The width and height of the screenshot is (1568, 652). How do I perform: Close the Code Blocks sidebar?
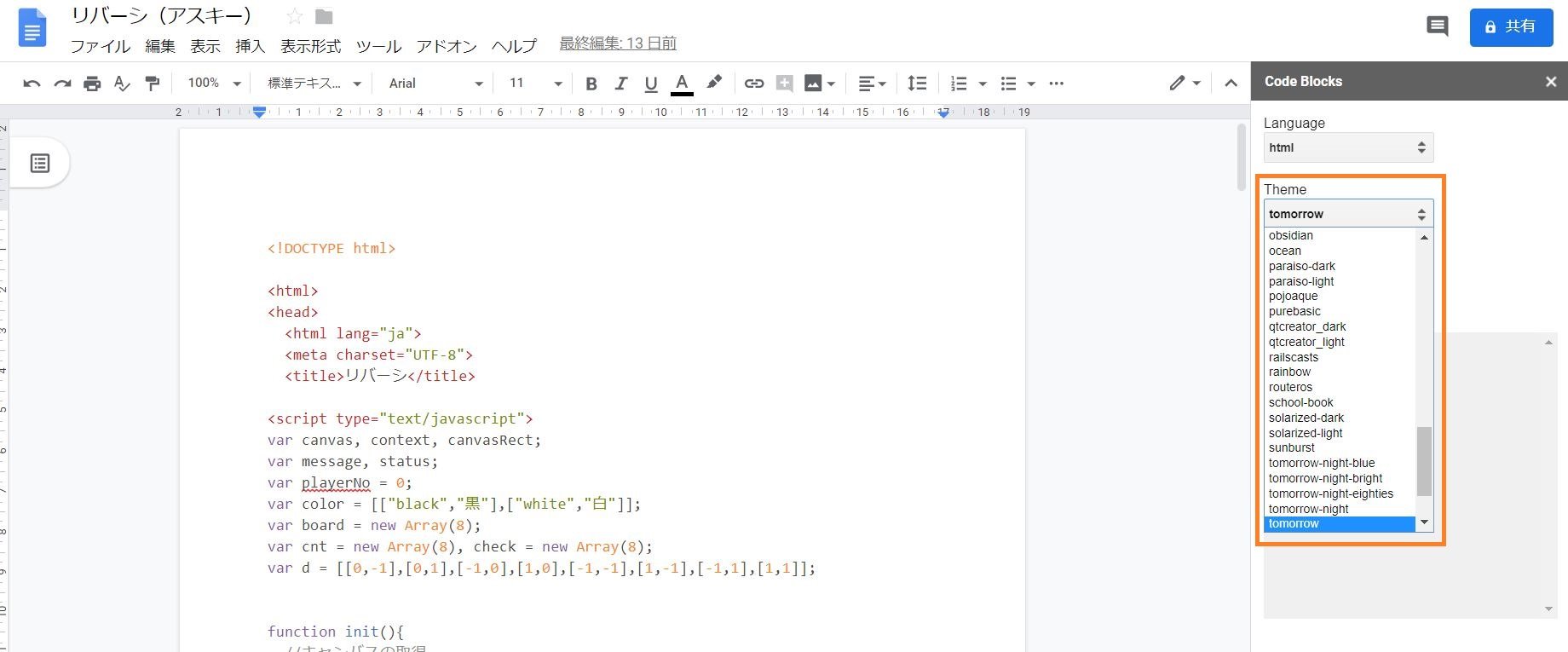pos(1551,82)
